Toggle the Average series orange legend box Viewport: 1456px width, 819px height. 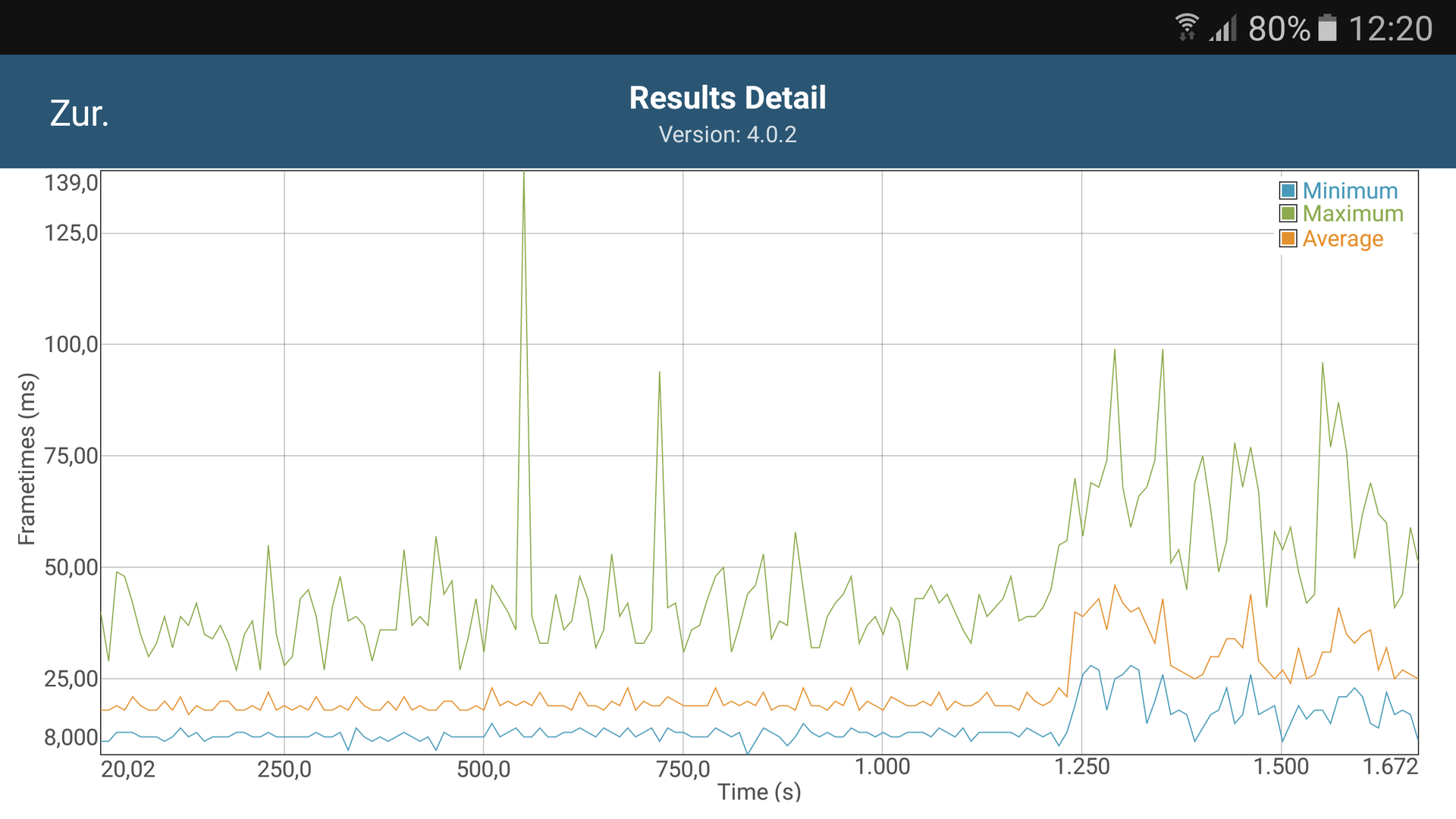(1288, 238)
